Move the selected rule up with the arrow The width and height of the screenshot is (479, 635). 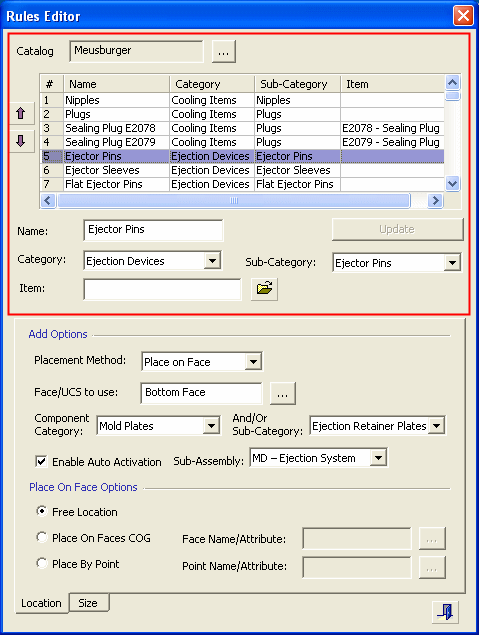tap(21, 113)
